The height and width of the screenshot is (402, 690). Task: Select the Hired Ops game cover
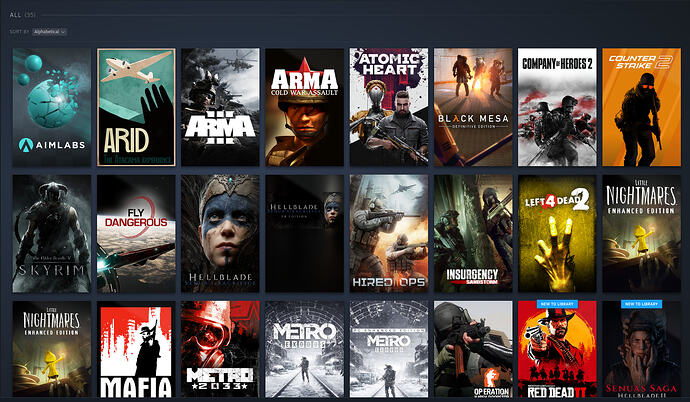pyautogui.click(x=388, y=233)
